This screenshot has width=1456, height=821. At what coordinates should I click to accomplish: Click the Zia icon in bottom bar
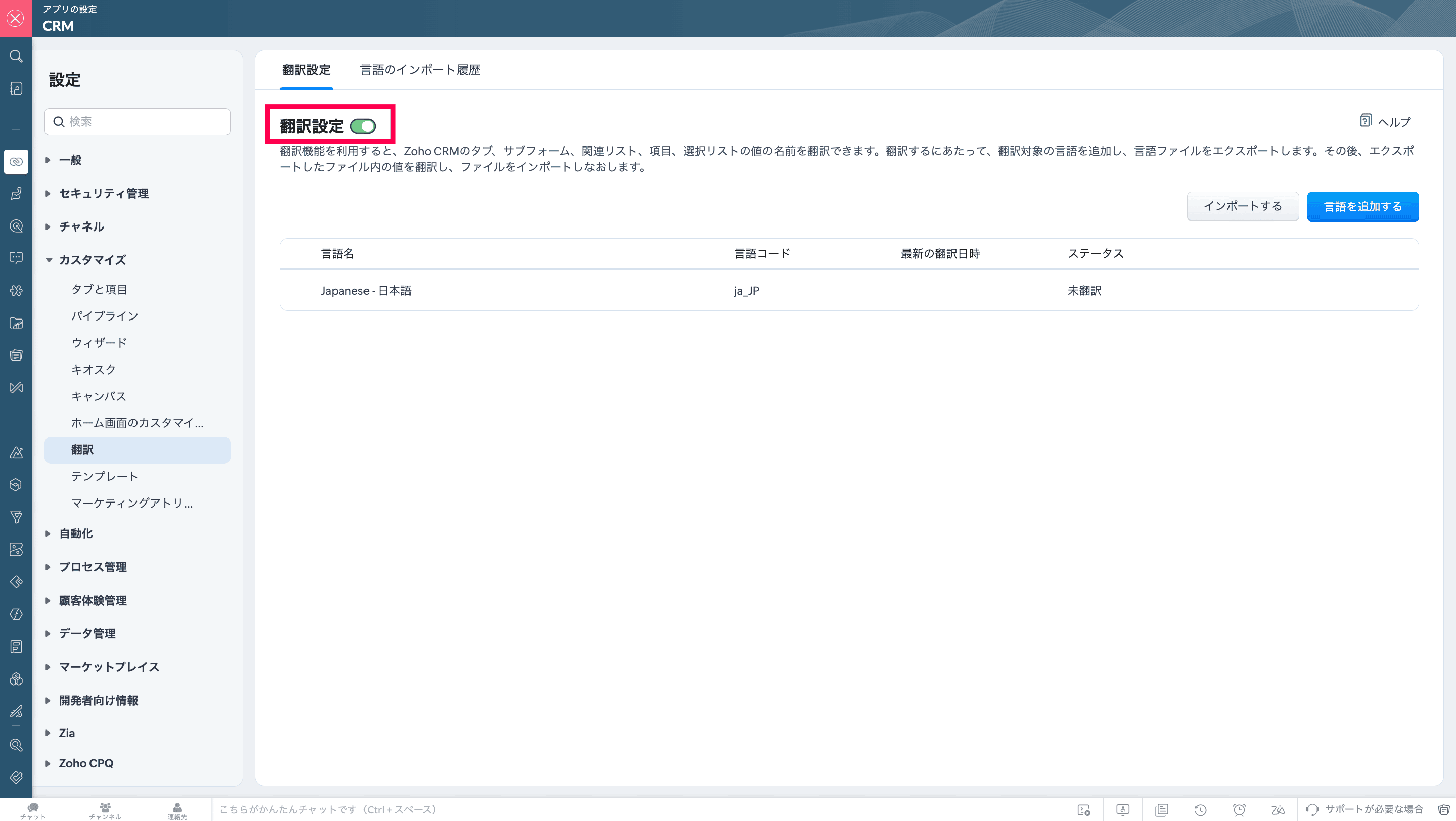[x=1278, y=810]
